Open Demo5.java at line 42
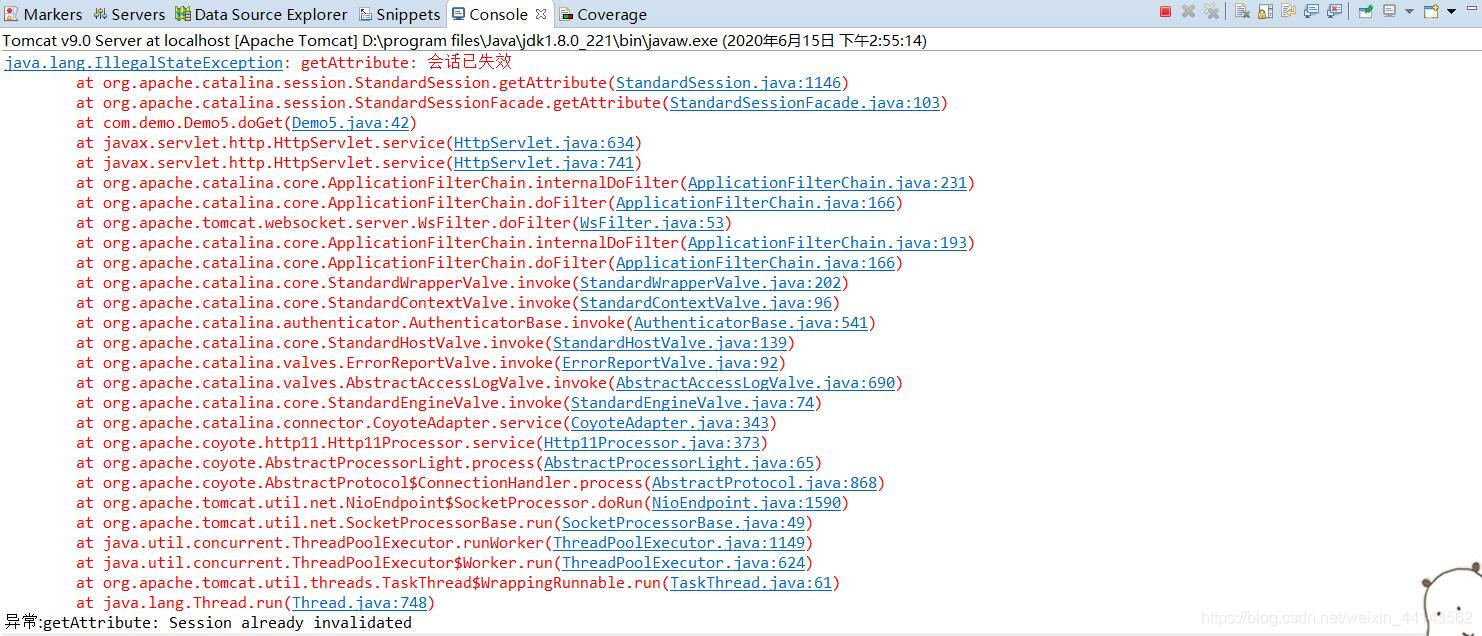 pyautogui.click(x=349, y=122)
